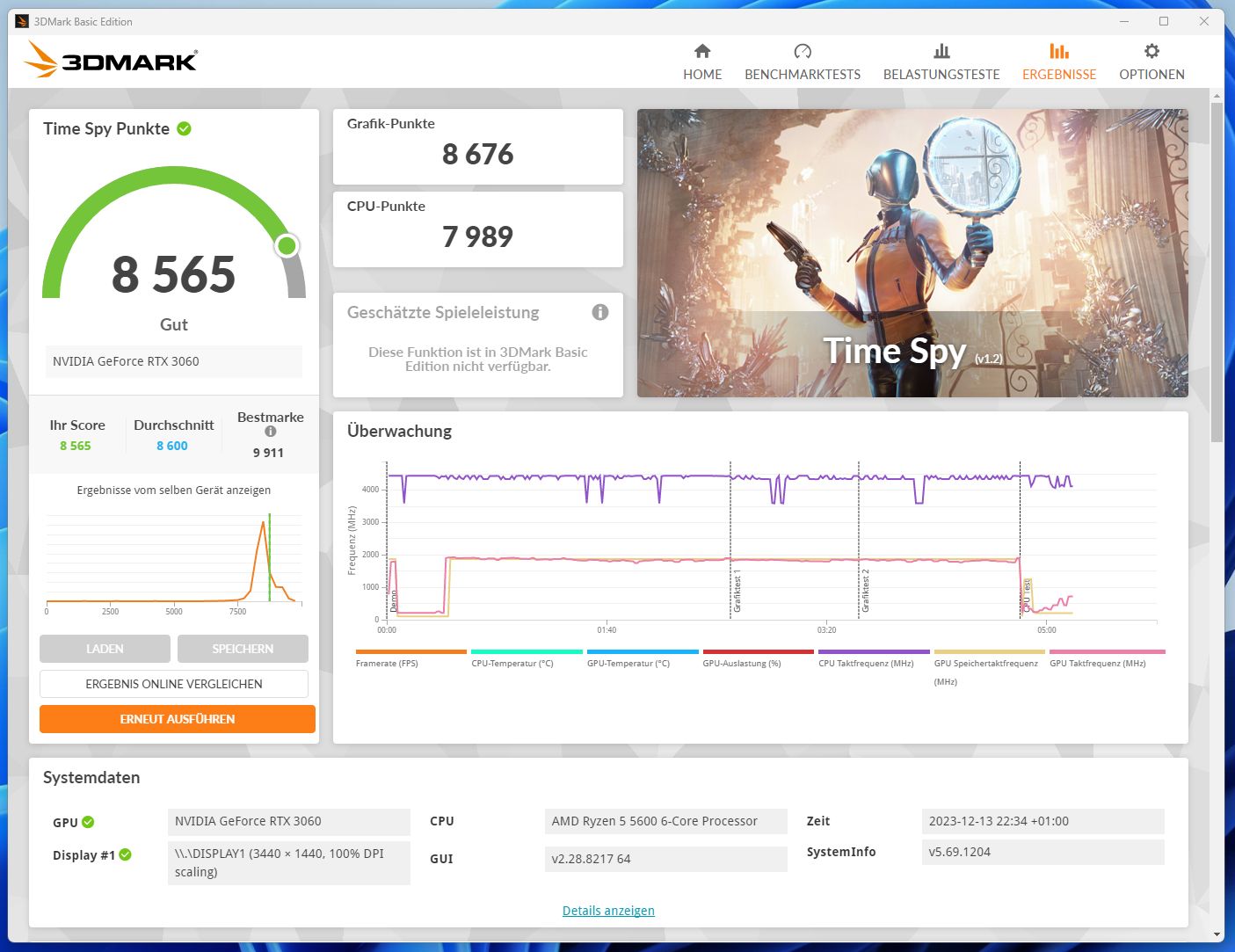Click the Grafiktest 2 marker in the chart
The height and width of the screenshot is (952, 1235).
pyautogui.click(x=865, y=591)
